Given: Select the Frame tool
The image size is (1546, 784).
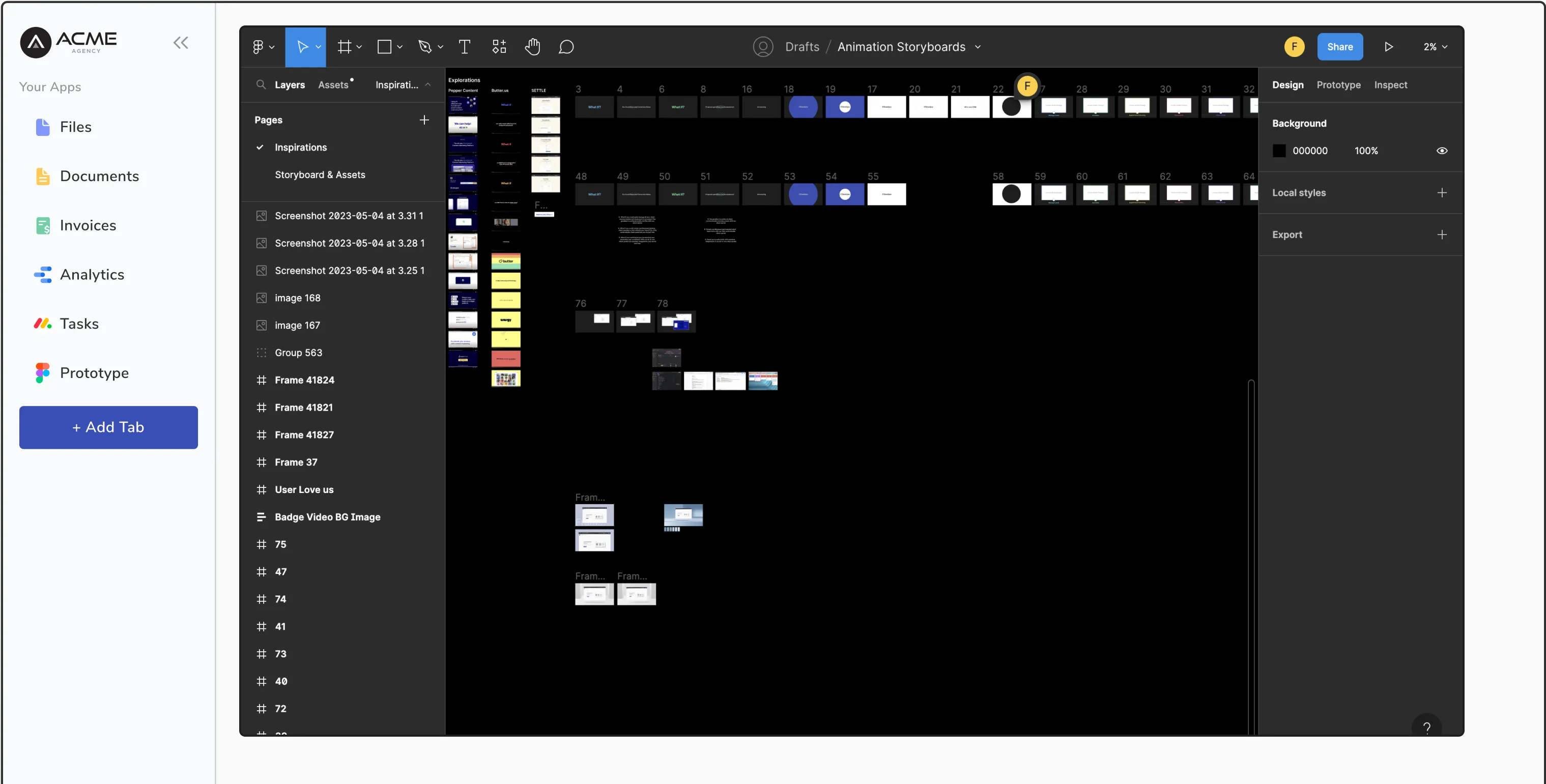Looking at the screenshot, I should point(344,47).
